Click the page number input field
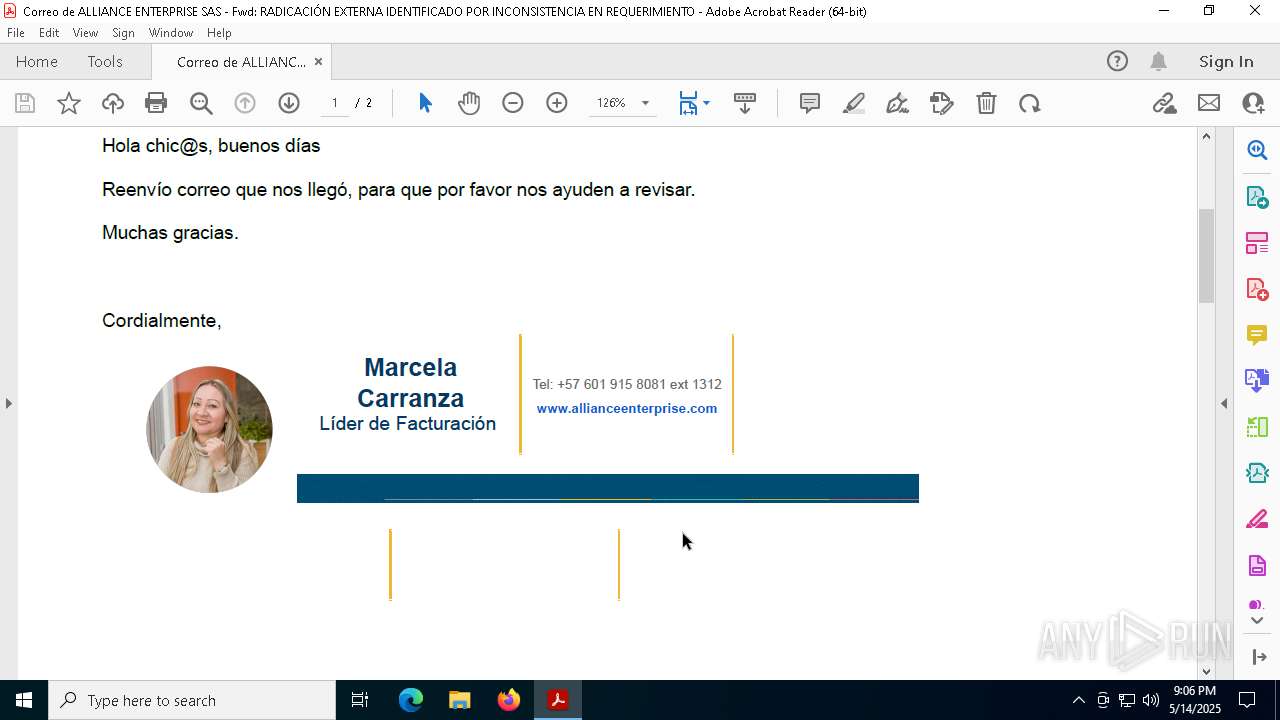Image resolution: width=1280 pixels, height=720 pixels. click(x=335, y=103)
